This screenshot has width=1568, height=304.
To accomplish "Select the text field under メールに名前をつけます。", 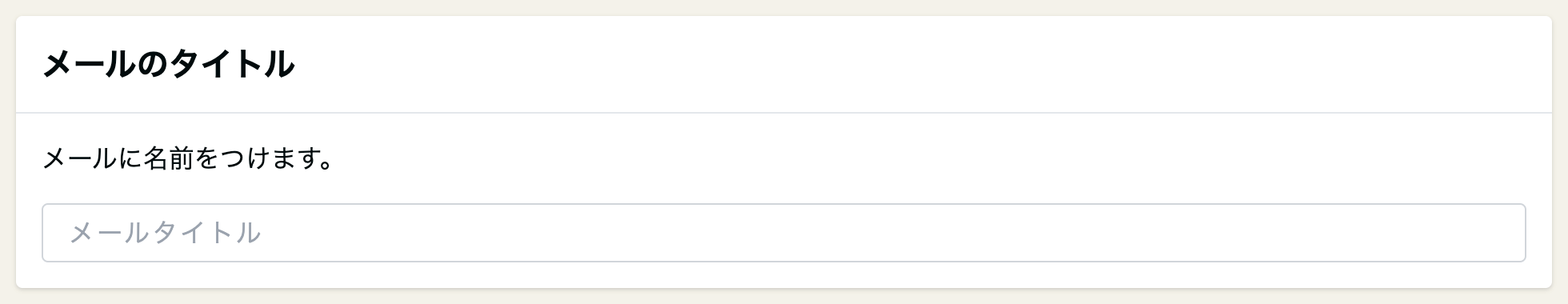I will pos(783,233).
